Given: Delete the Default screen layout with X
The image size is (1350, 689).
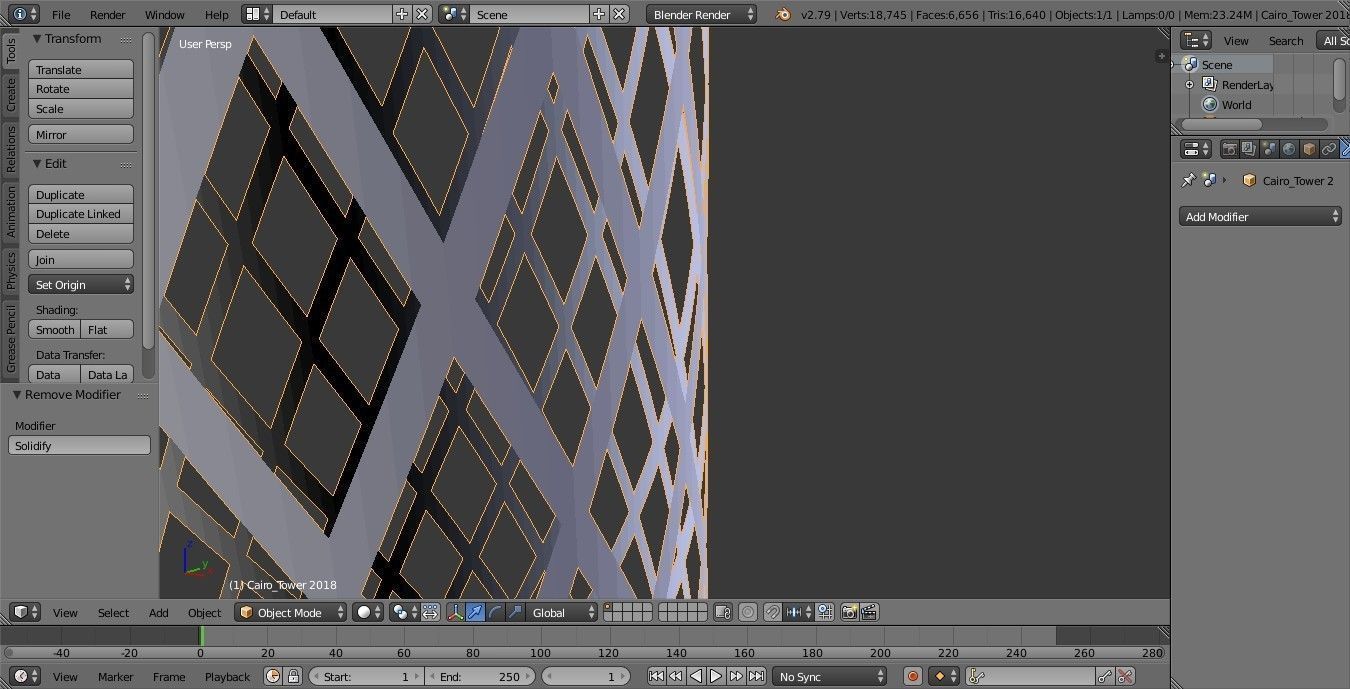Looking at the screenshot, I should pyautogui.click(x=422, y=14).
